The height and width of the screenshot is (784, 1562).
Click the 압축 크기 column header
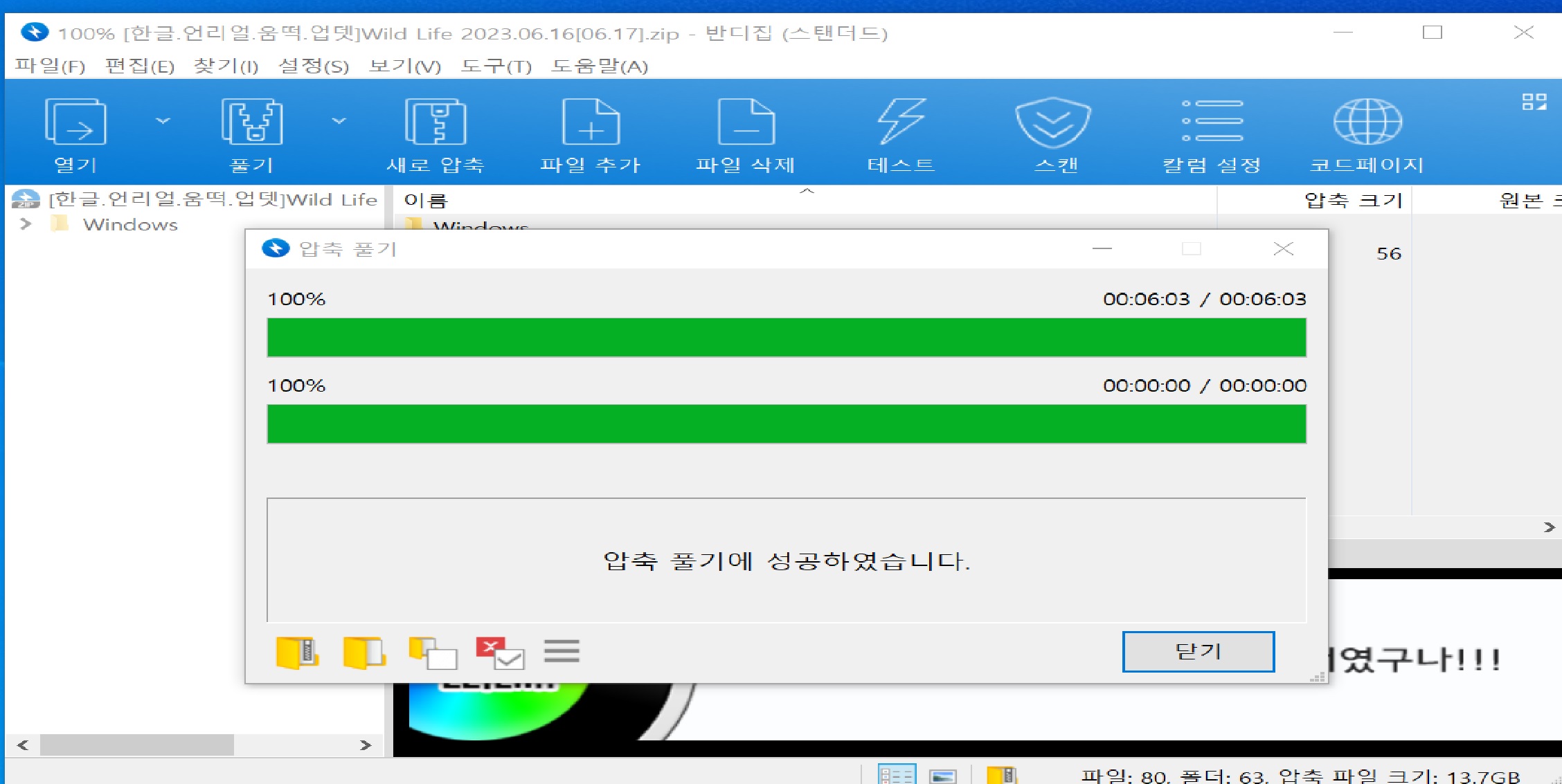[x=1352, y=201]
